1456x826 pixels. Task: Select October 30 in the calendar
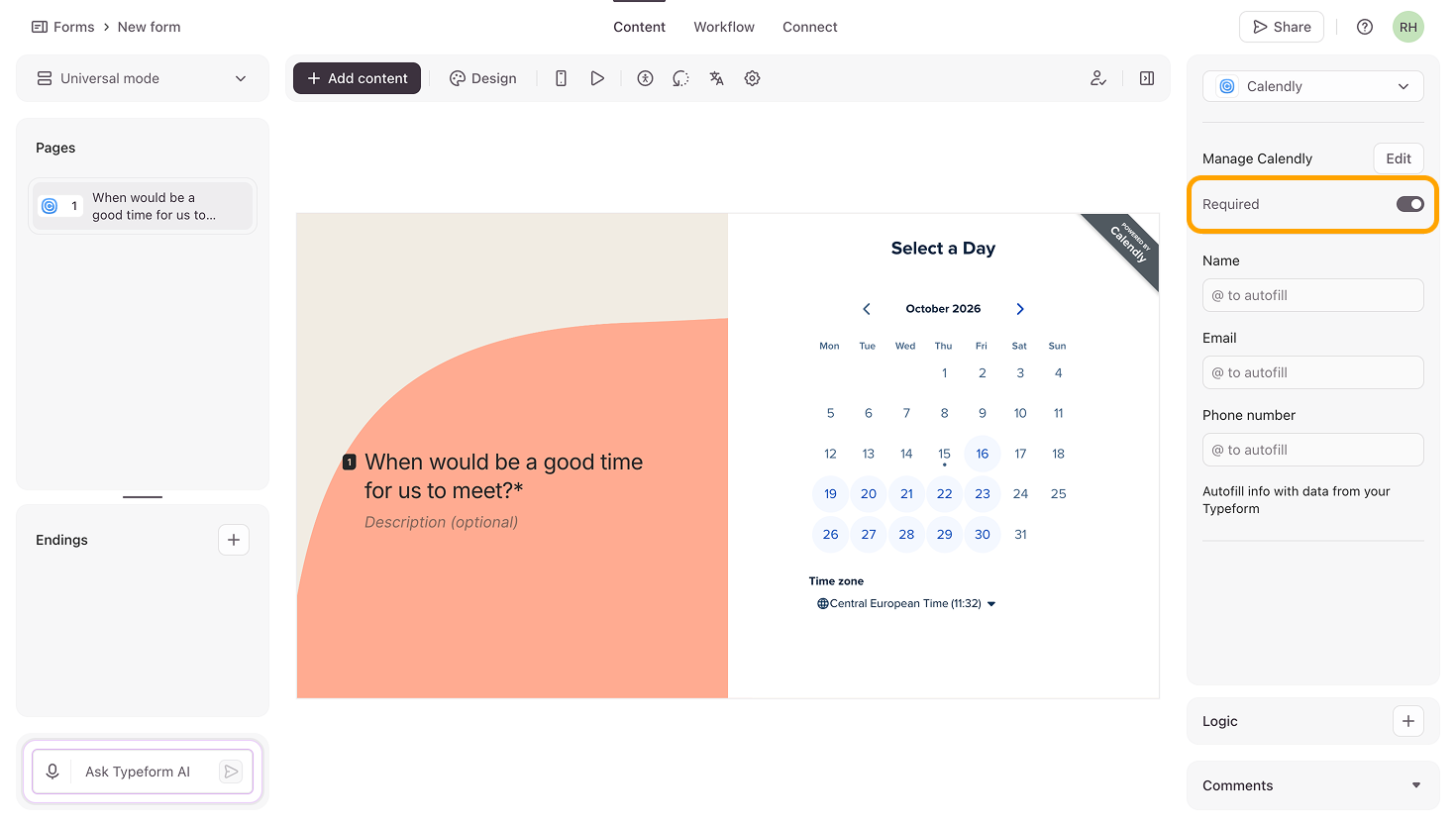pos(983,534)
